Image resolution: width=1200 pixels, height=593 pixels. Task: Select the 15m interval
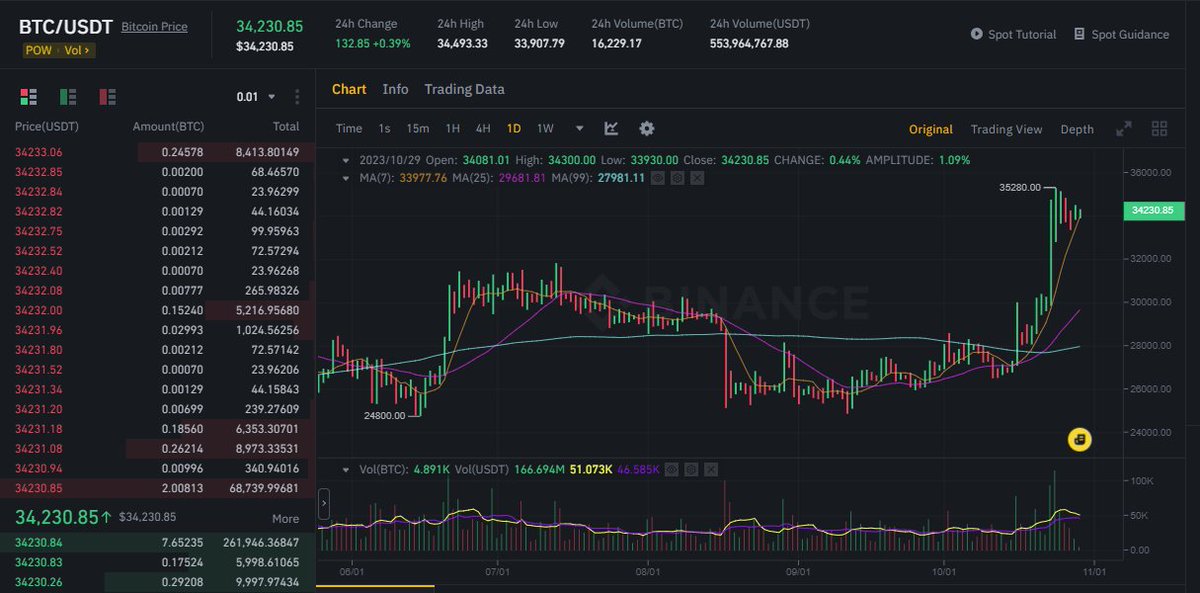(x=417, y=128)
